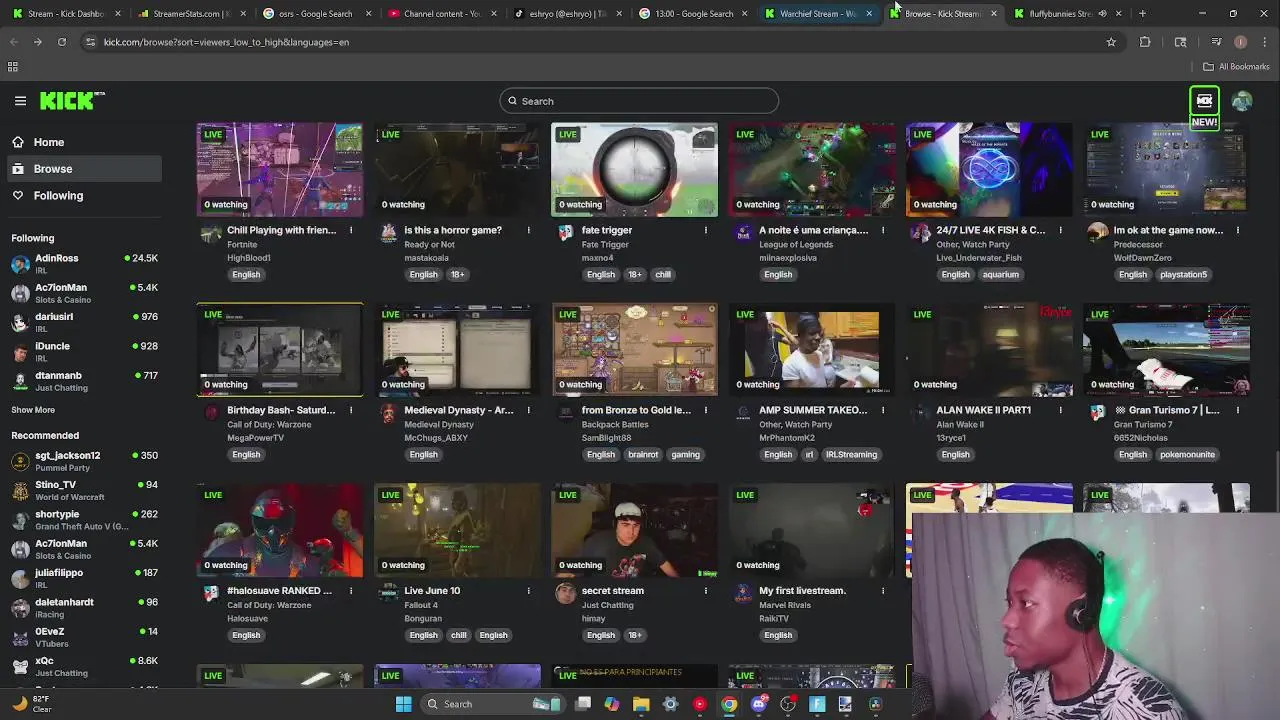This screenshot has width=1280, height=720.
Task: Switch to the StreamerStats.com tab
Action: point(190,14)
